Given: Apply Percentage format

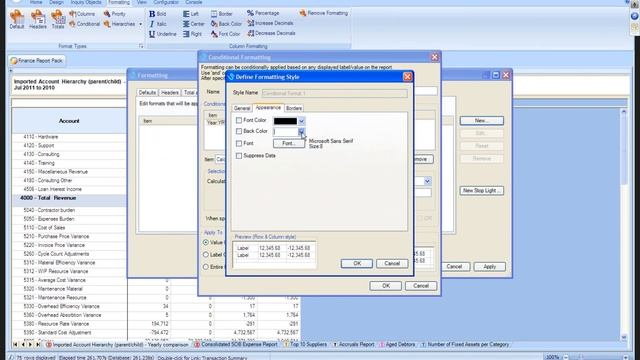Looking at the screenshot, I should tap(263, 13).
